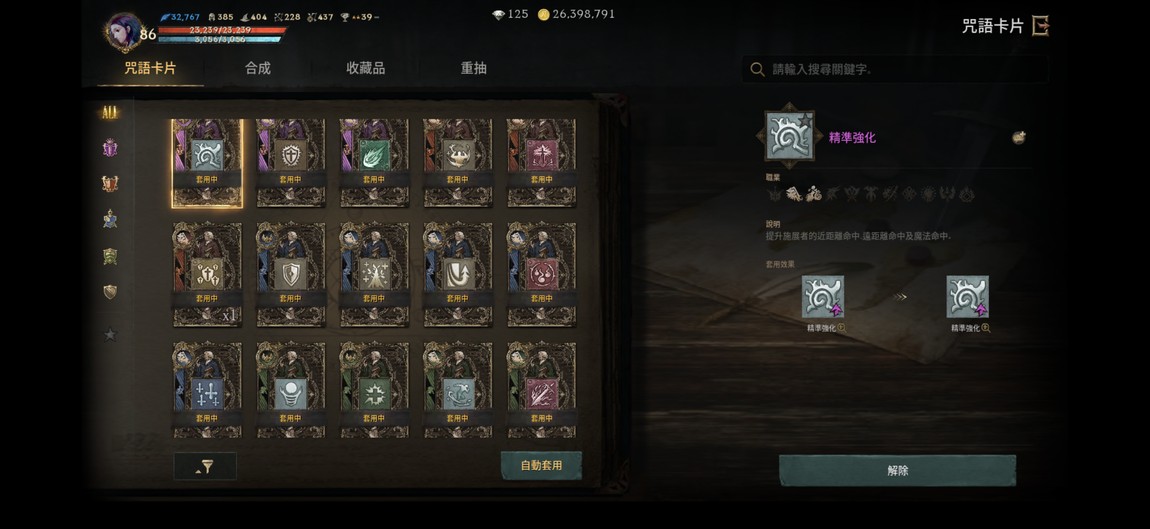This screenshot has width=1150, height=529.
Task: Filter cards by purple rarity icon
Action: (x=110, y=147)
